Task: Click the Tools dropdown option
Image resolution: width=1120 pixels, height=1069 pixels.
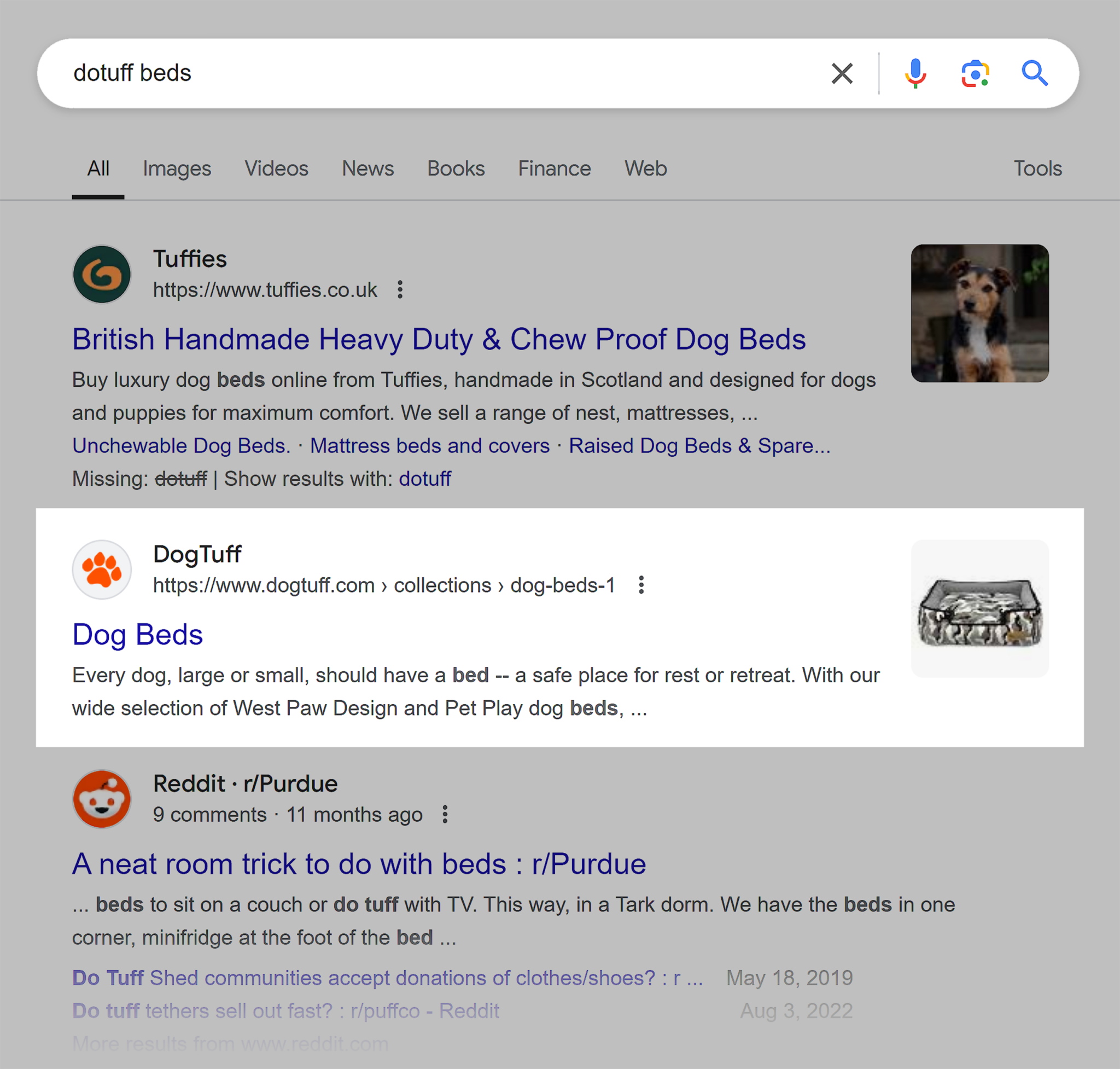Action: (1038, 169)
